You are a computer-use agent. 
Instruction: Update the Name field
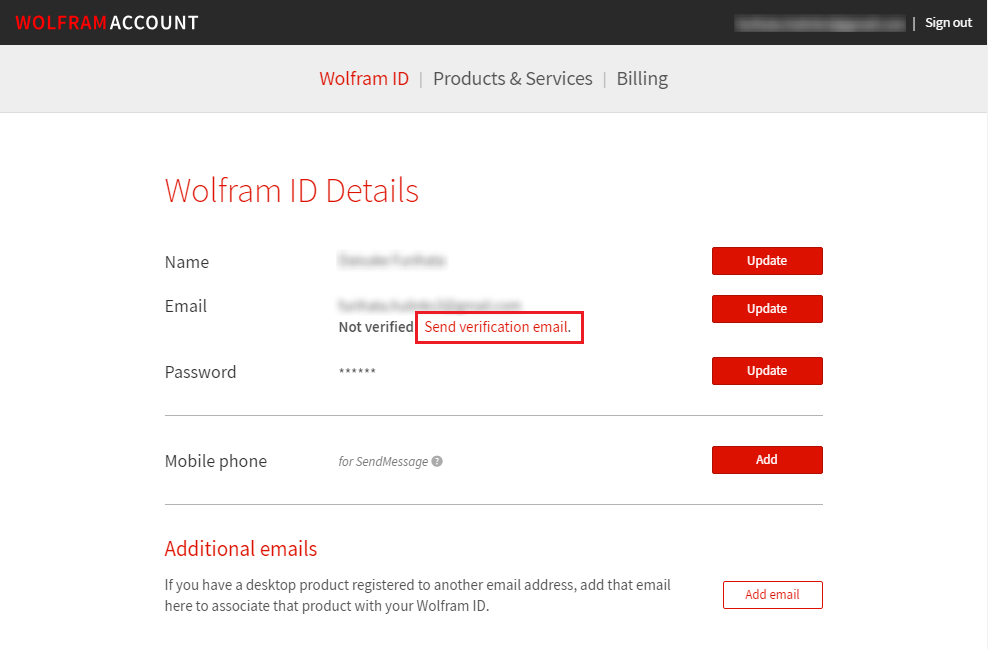point(767,261)
